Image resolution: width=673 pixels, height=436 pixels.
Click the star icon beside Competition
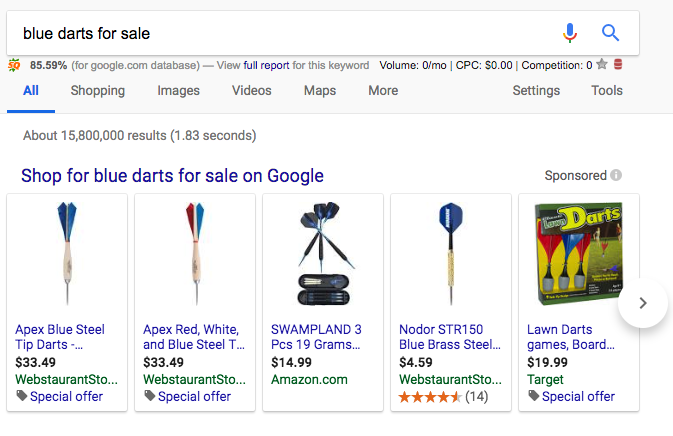point(601,65)
